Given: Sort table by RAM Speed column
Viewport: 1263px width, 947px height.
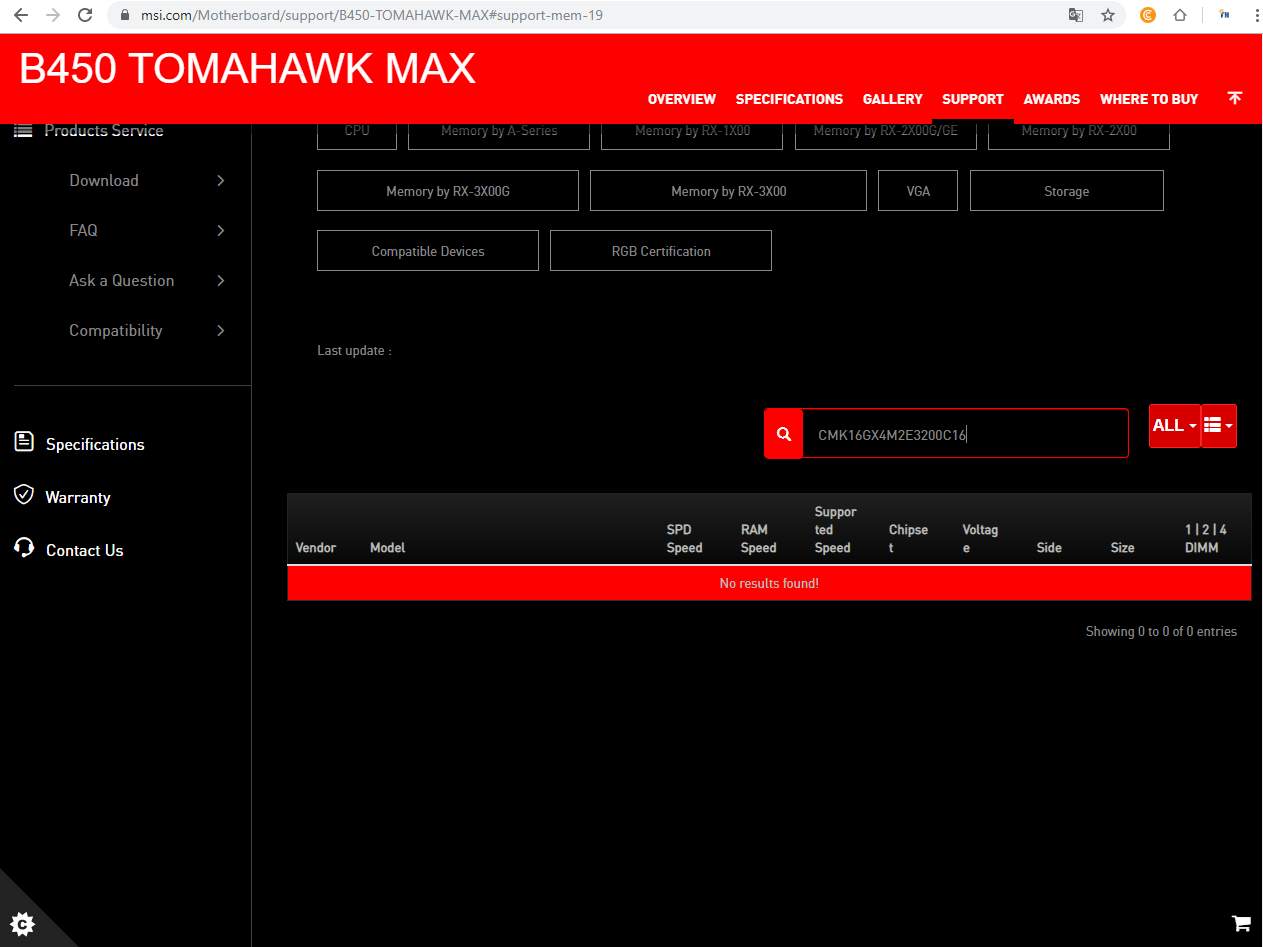Looking at the screenshot, I should 759,538.
